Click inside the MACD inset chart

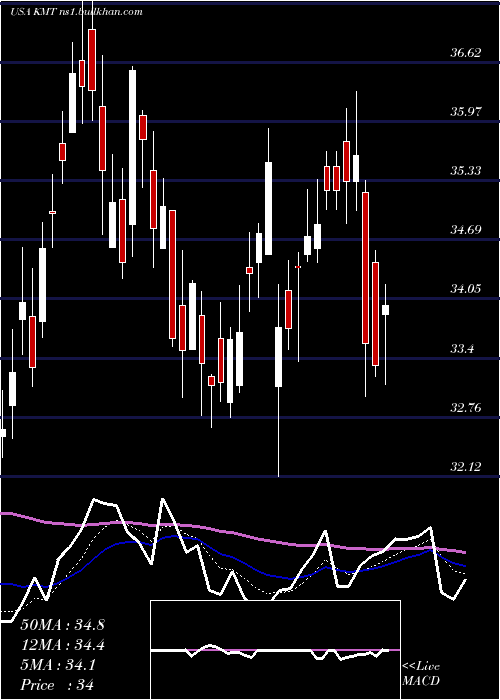point(275,650)
